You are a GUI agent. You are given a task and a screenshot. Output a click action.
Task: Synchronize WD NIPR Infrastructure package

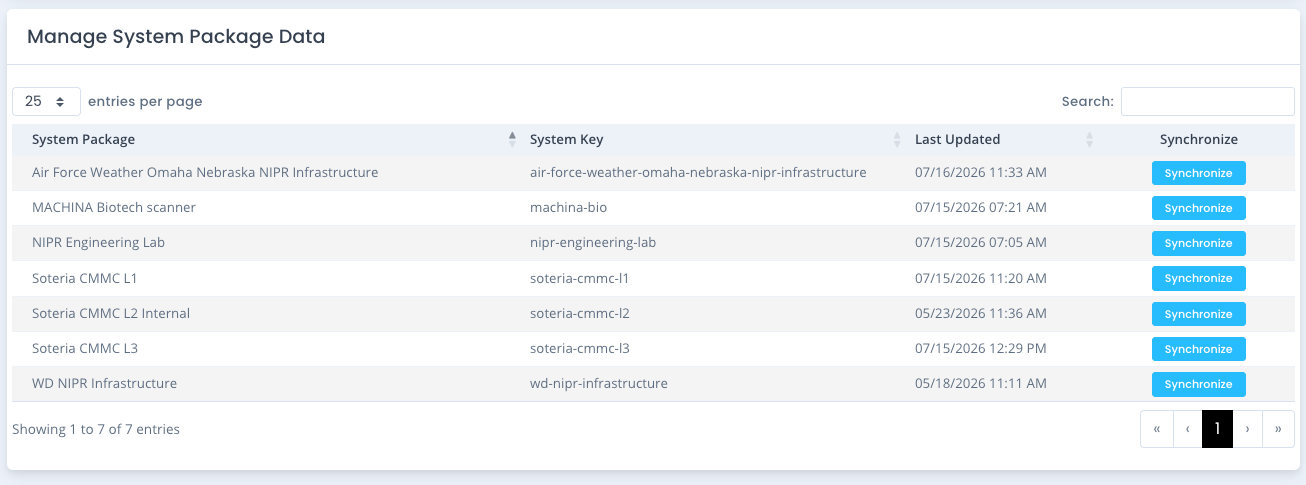click(1198, 384)
